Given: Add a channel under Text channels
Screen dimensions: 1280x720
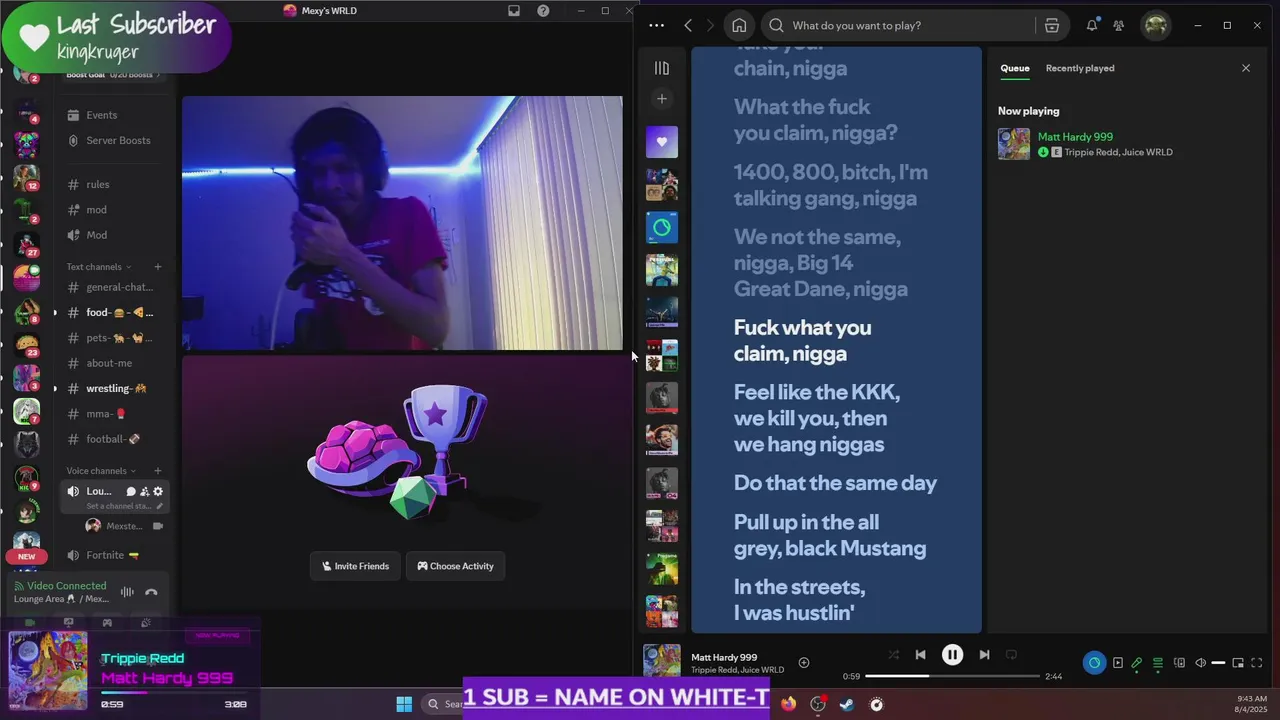Looking at the screenshot, I should point(157,267).
